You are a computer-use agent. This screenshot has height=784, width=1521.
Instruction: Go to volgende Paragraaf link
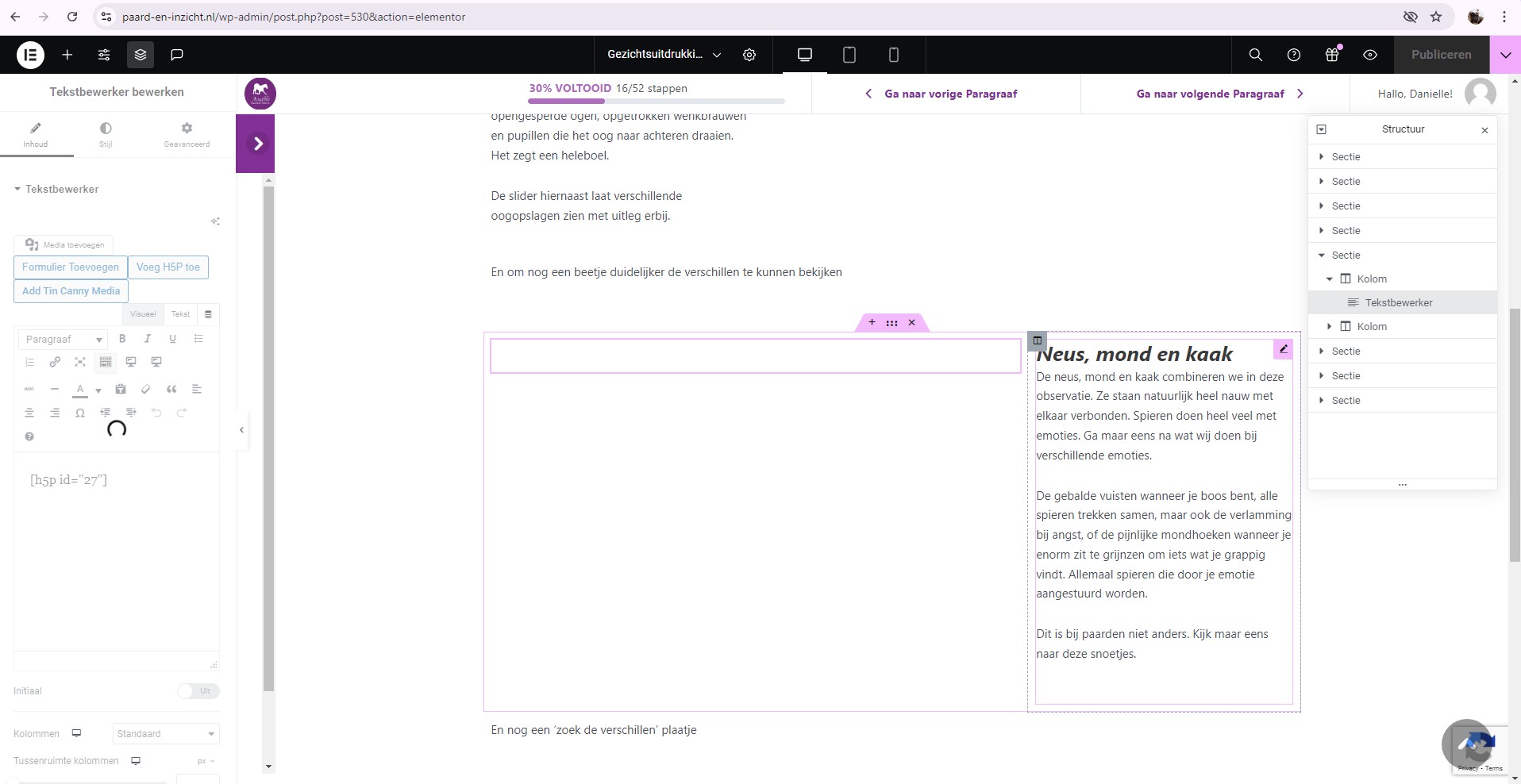1220,94
